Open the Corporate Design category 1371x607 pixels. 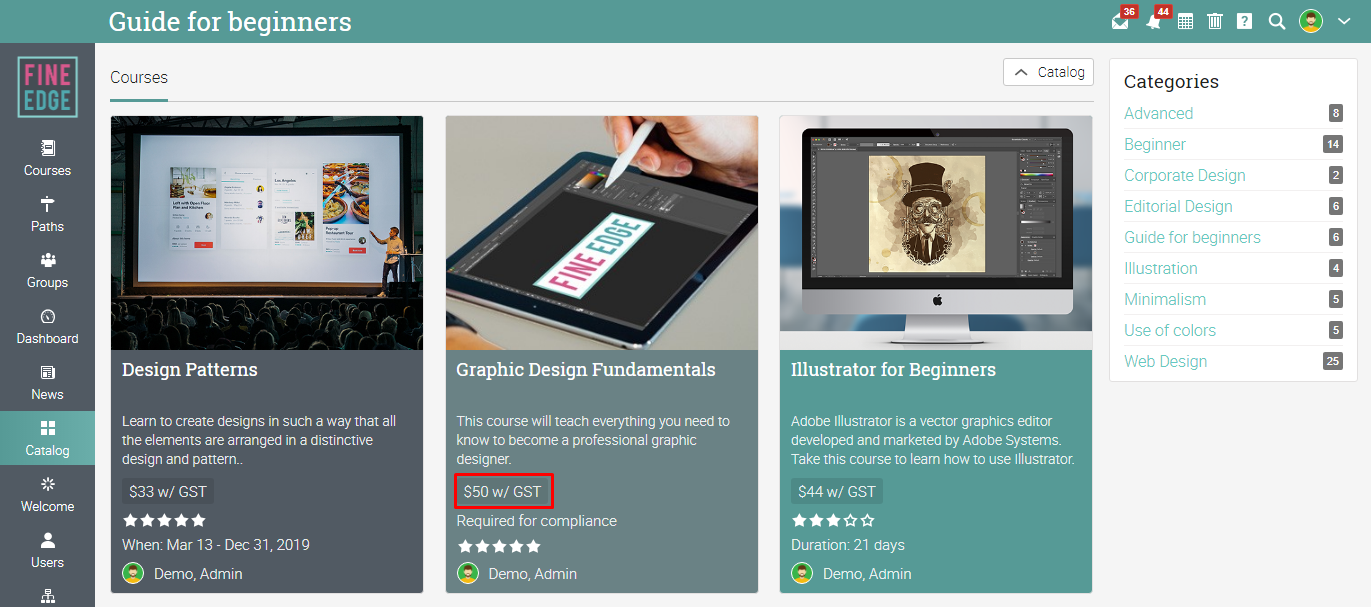(1185, 175)
